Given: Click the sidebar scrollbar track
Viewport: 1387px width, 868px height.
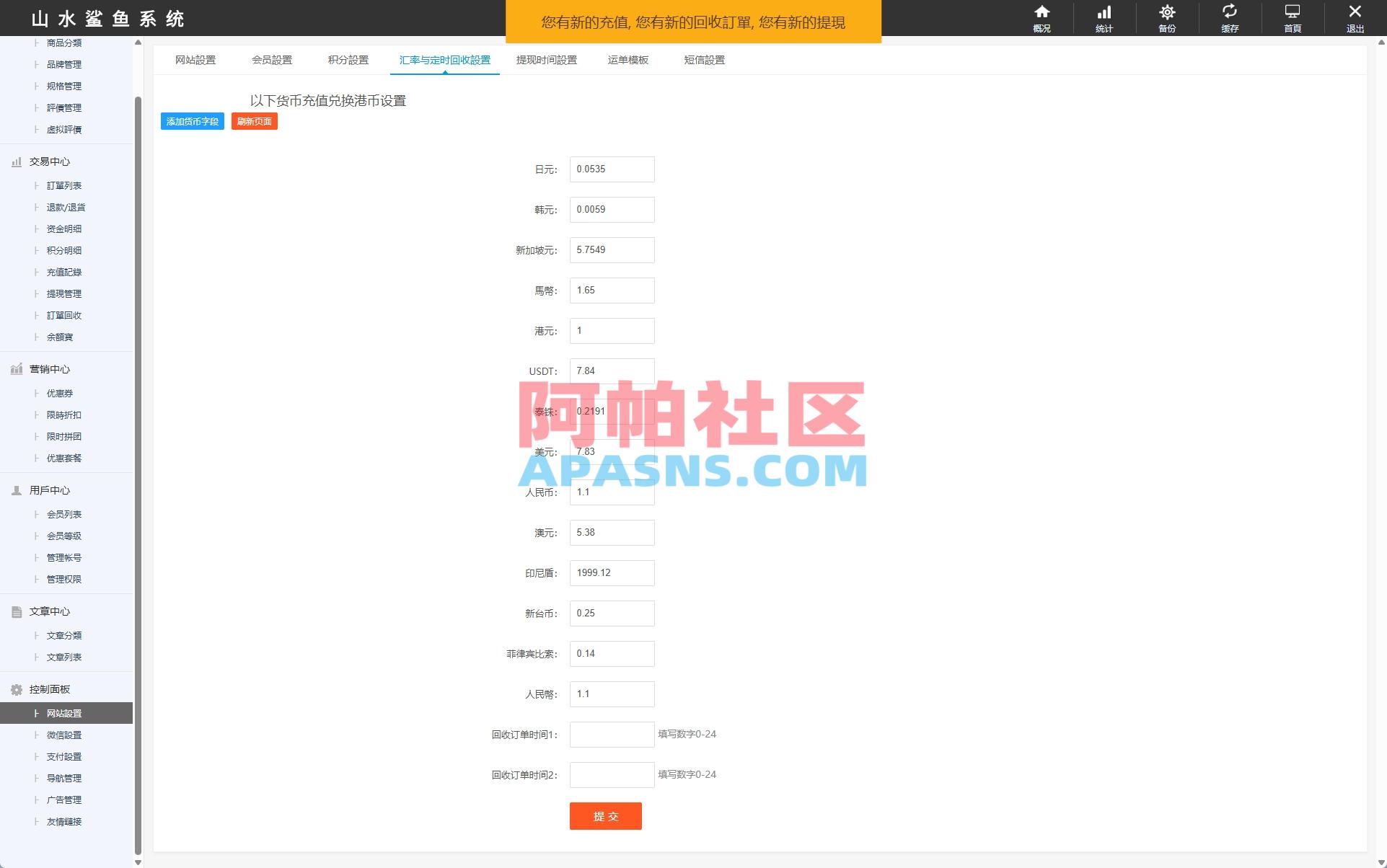Looking at the screenshot, I should click(x=137, y=433).
